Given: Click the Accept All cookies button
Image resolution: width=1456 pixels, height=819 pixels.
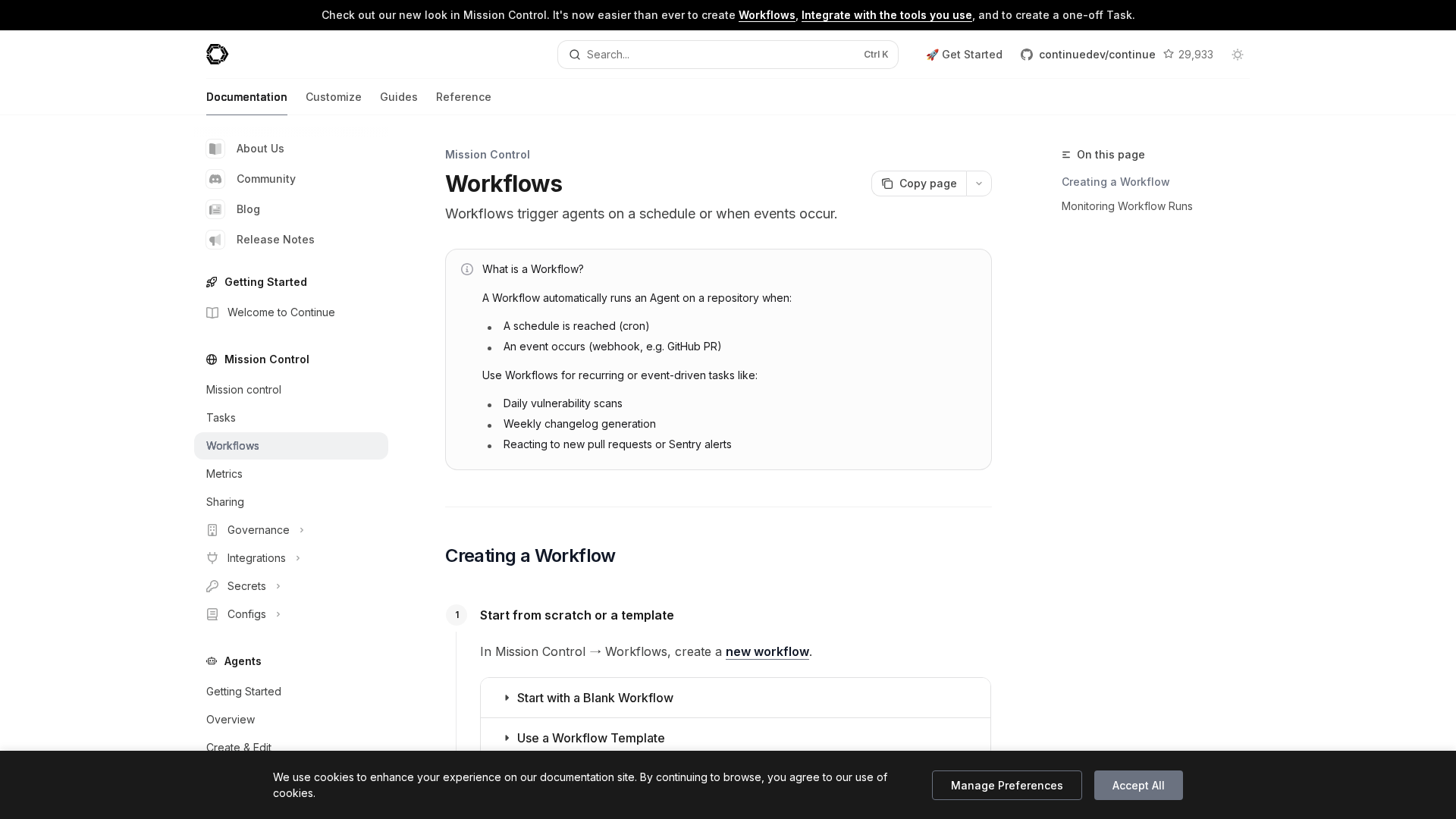Looking at the screenshot, I should pyautogui.click(x=1137, y=786).
